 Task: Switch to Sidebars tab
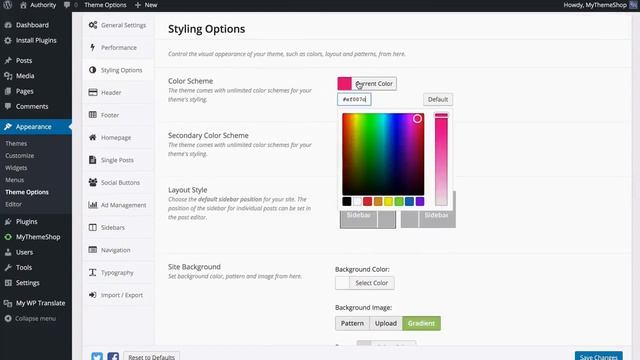tap(118, 227)
